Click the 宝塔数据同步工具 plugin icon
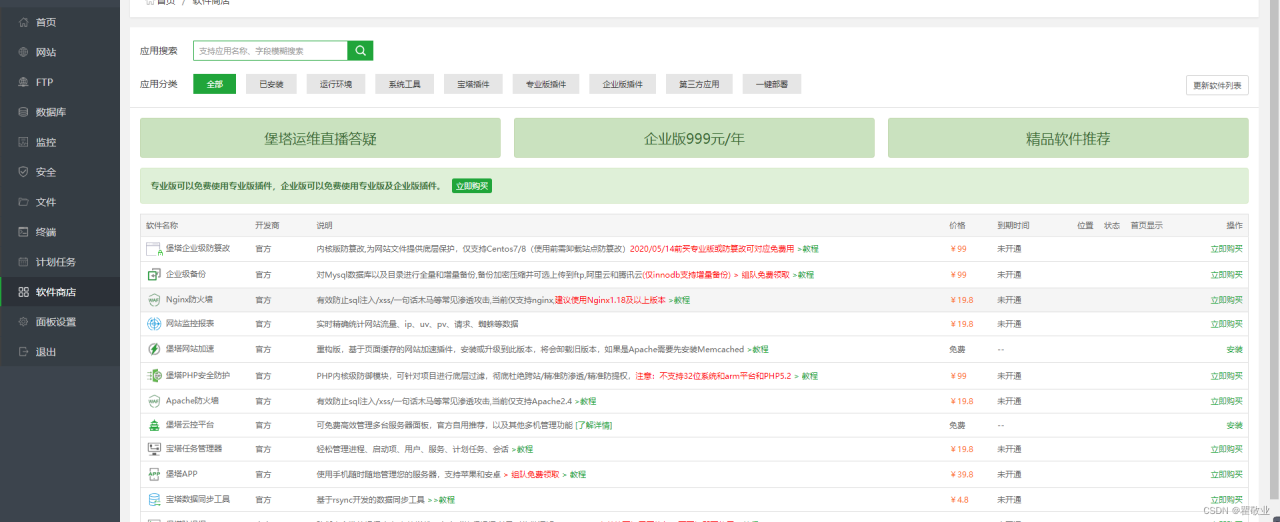Screen dimensions: 1280x522 154,499
